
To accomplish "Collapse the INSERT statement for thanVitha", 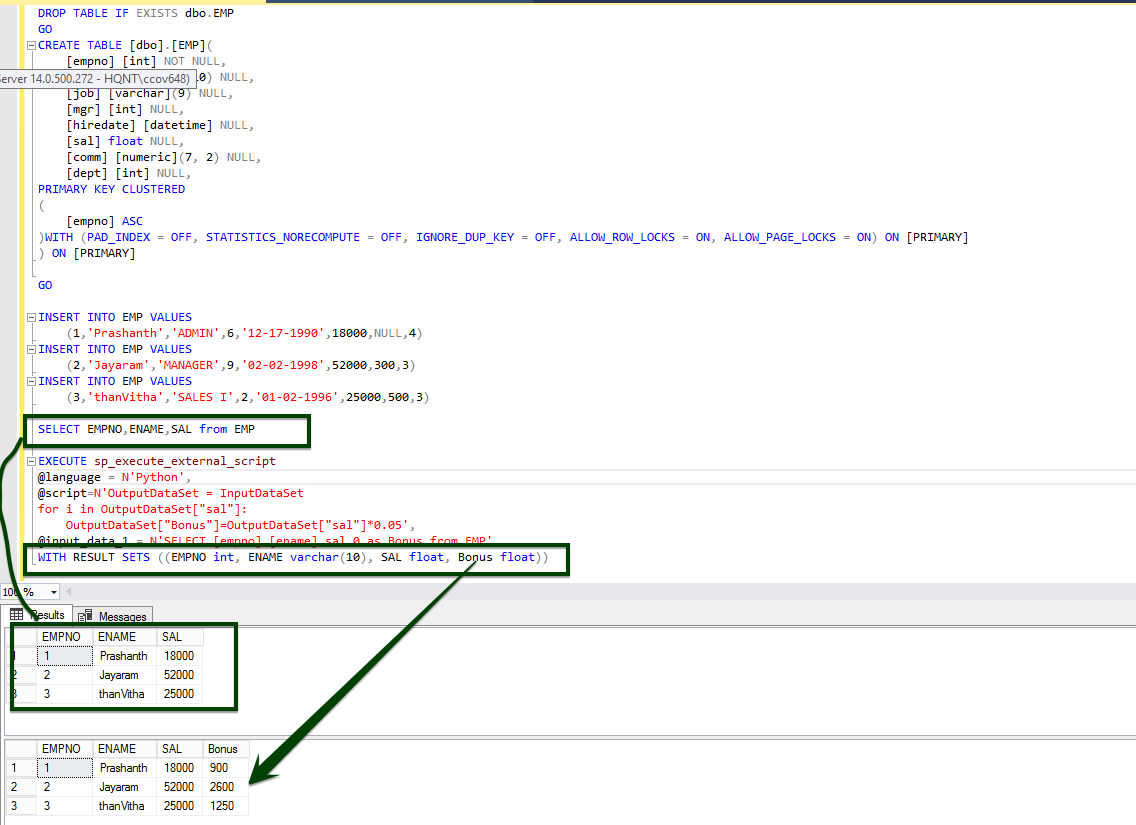I will 32,381.
